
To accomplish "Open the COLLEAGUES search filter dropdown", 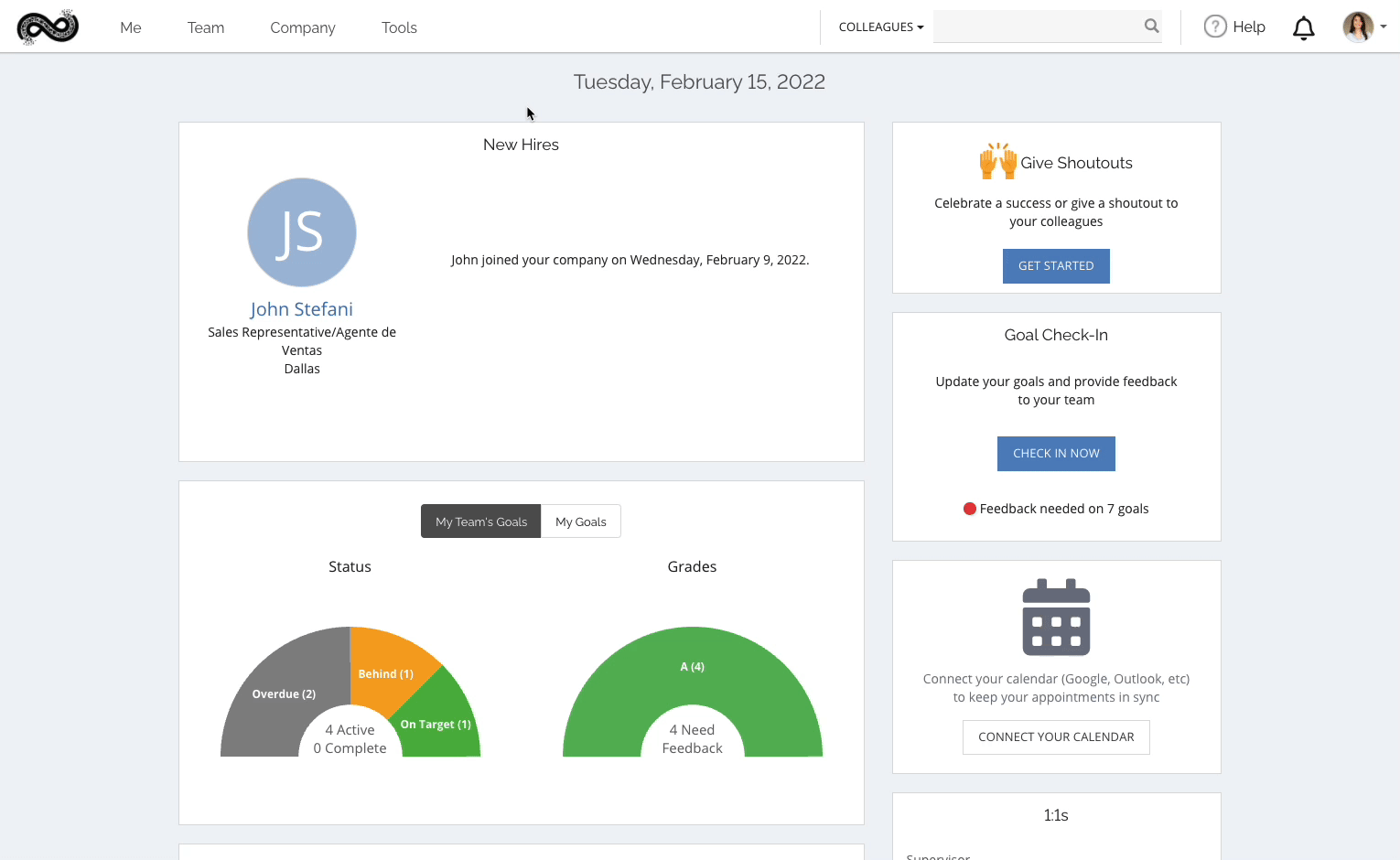I will tap(880, 27).
